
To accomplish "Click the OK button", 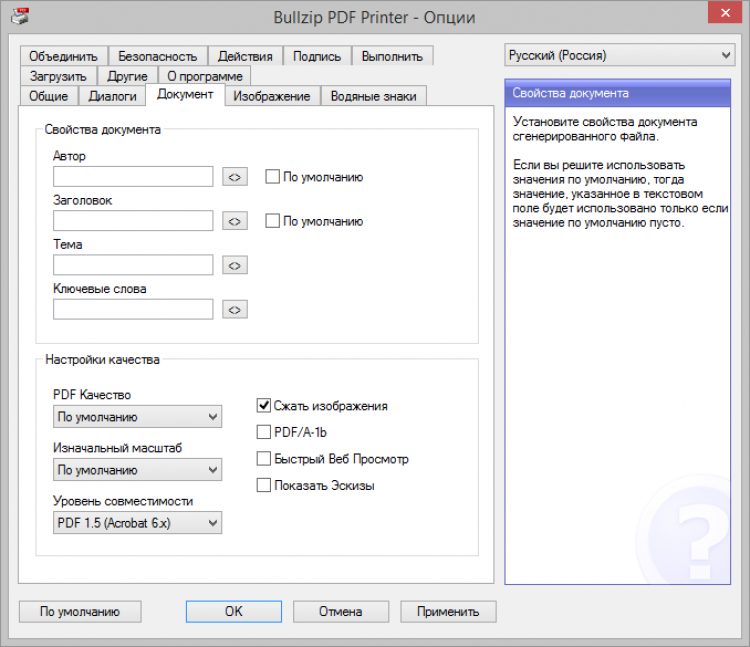I will [234, 611].
